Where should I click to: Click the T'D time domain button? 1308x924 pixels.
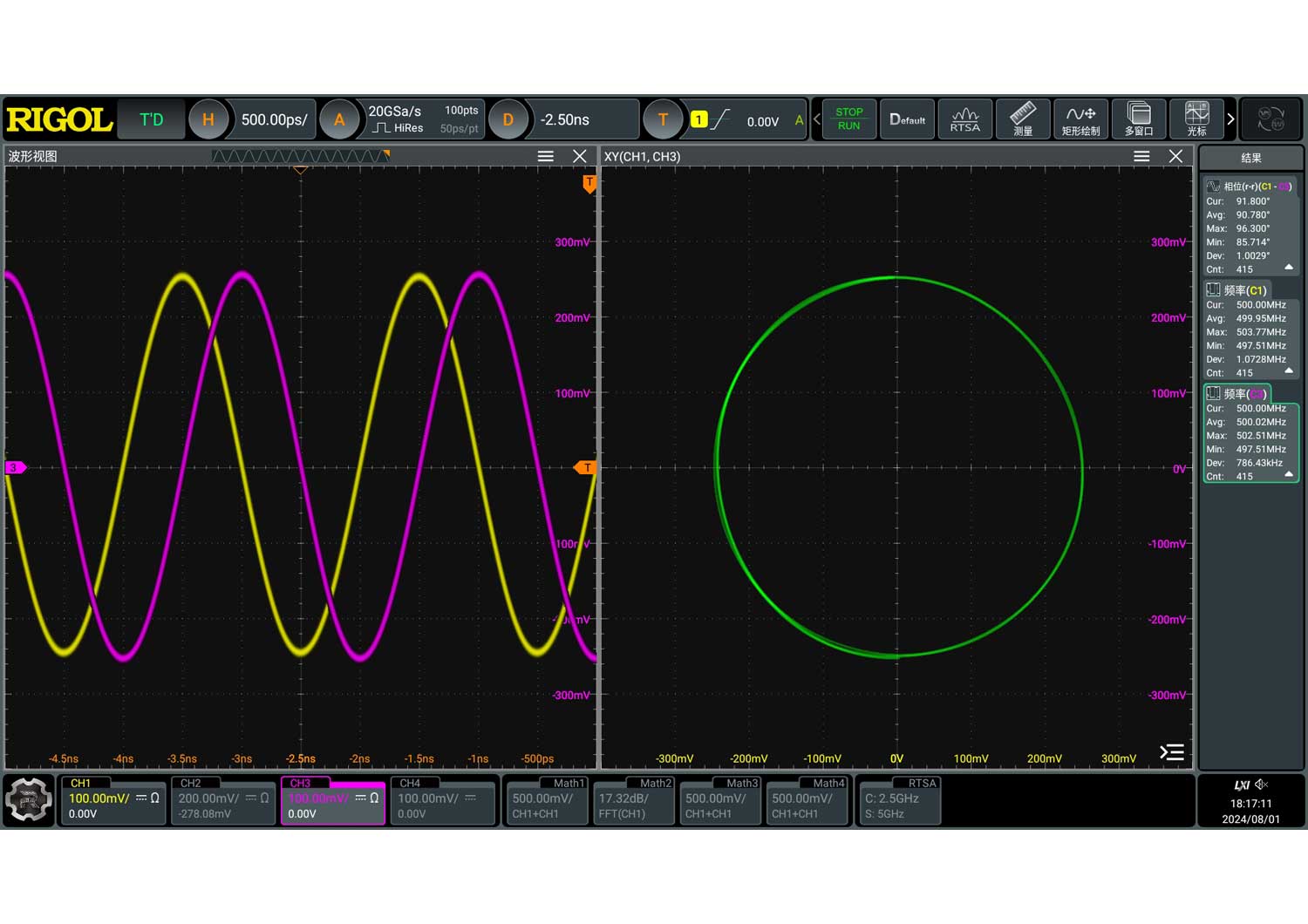click(152, 119)
